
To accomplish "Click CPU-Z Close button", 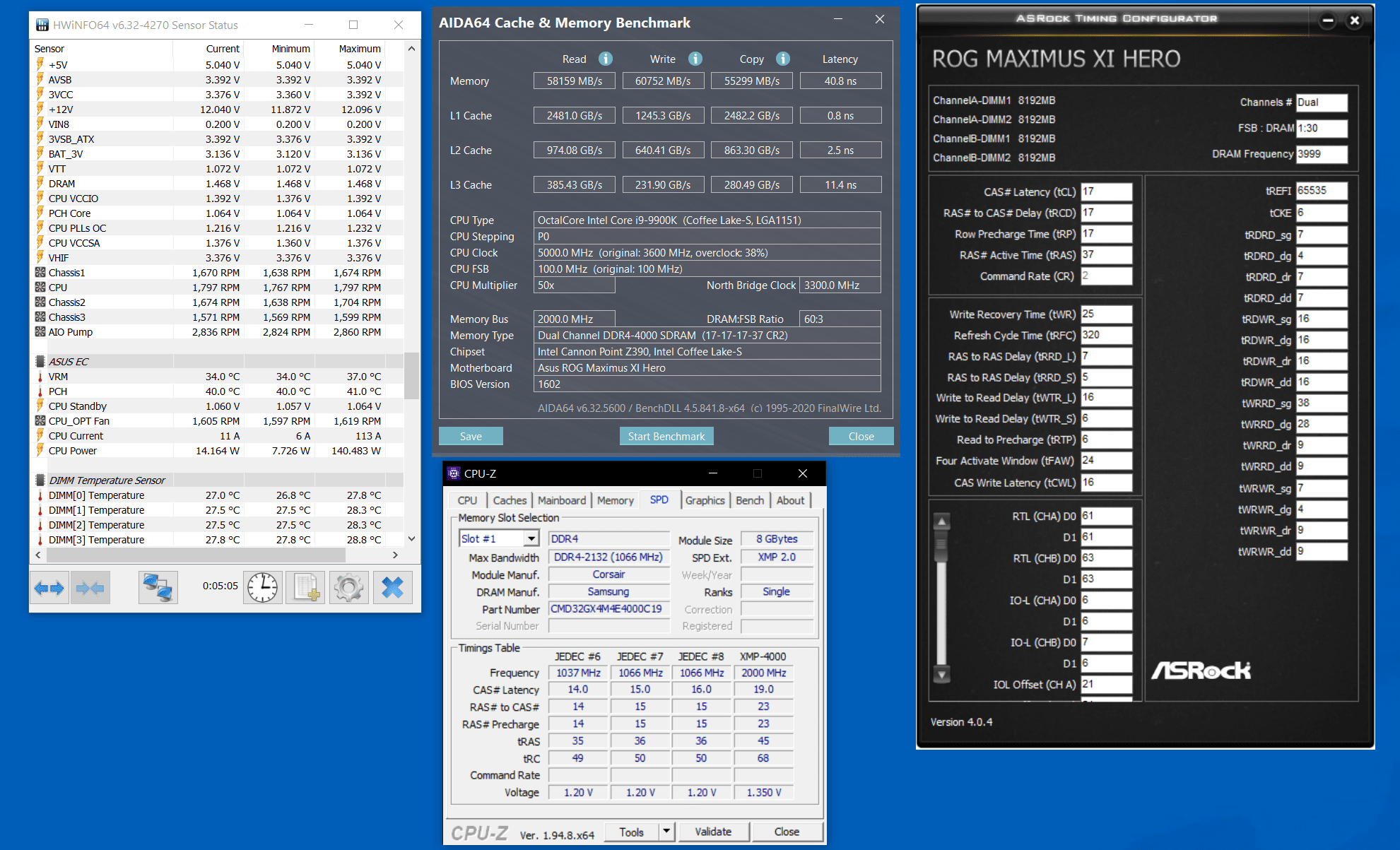I will point(787,832).
